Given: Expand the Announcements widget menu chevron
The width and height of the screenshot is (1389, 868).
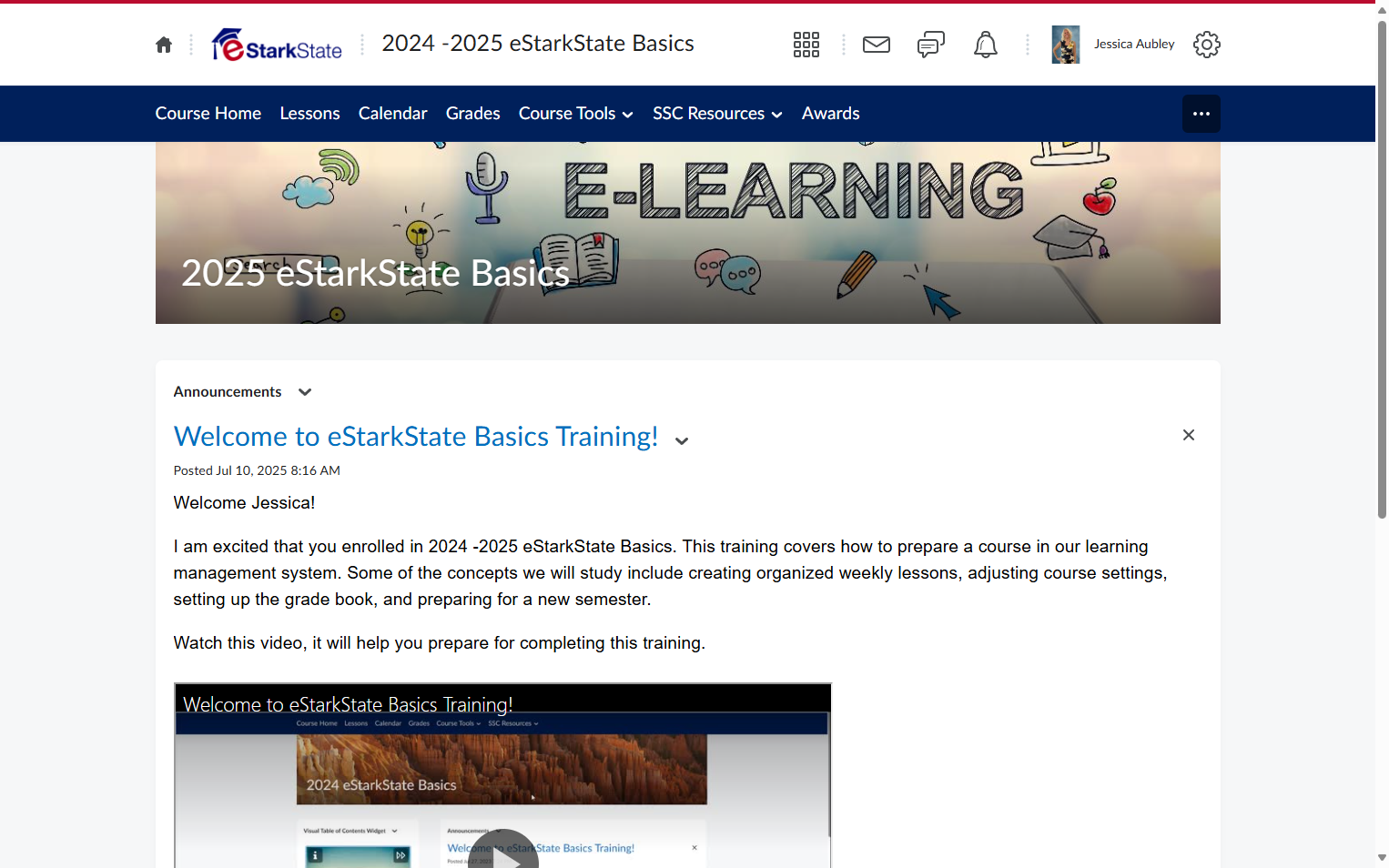Looking at the screenshot, I should pos(305,392).
